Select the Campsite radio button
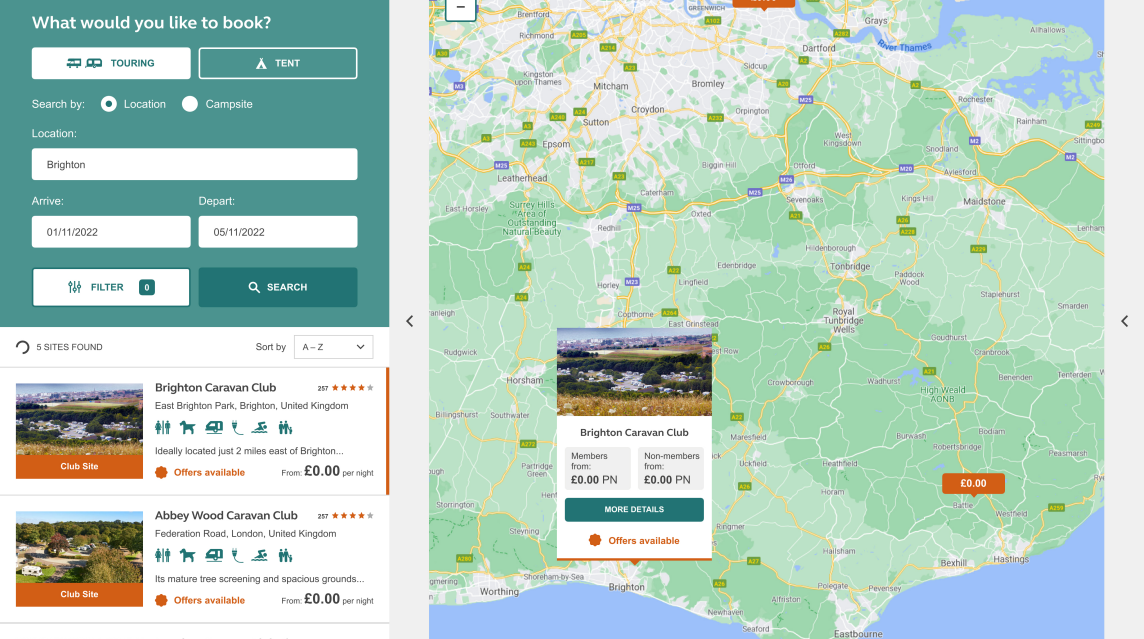This screenshot has width=1144, height=639. click(x=190, y=104)
